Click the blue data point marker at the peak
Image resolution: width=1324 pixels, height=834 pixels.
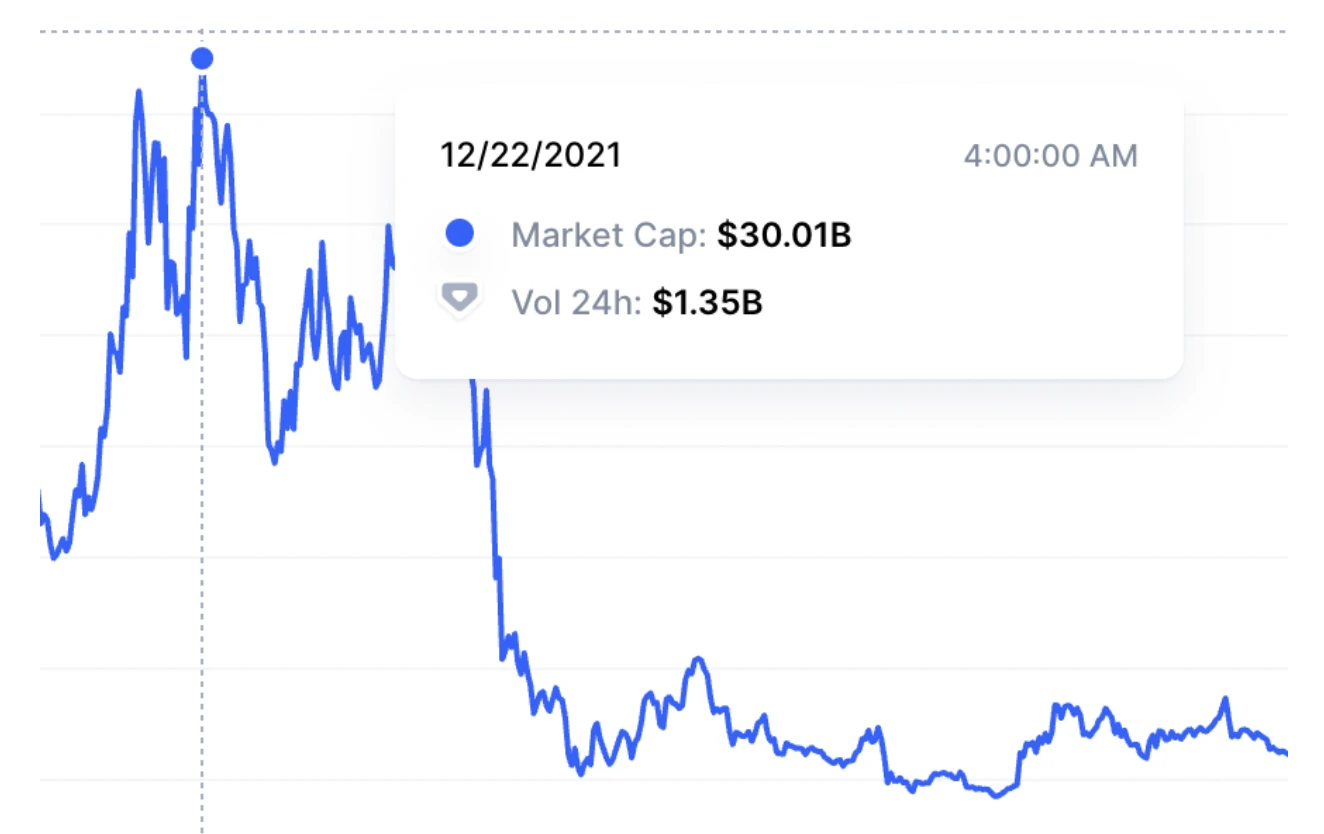point(202,59)
